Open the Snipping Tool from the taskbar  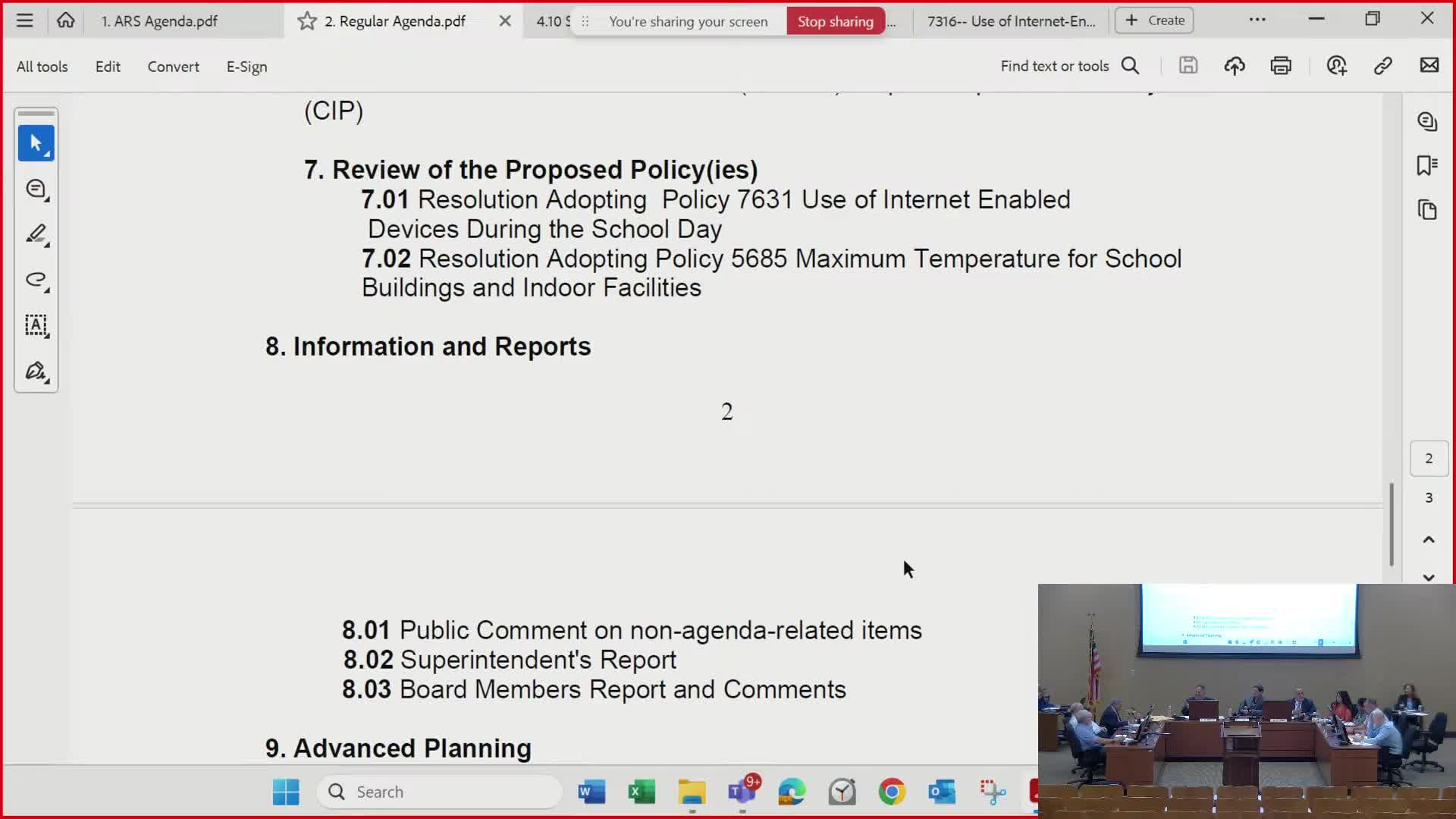(992, 792)
